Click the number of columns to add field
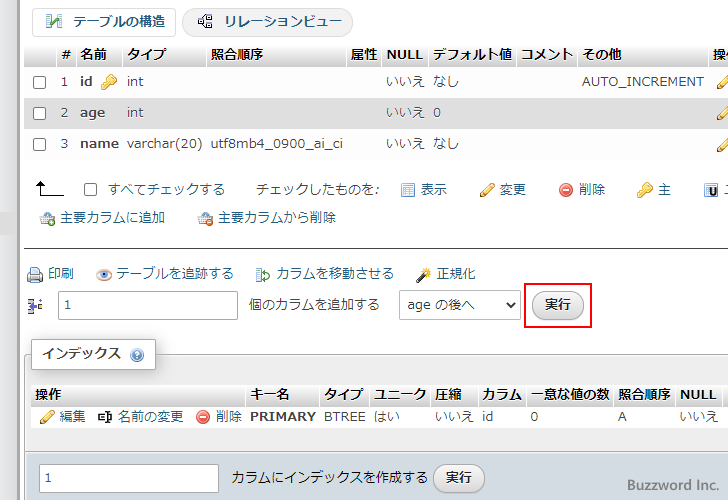 coord(148,305)
